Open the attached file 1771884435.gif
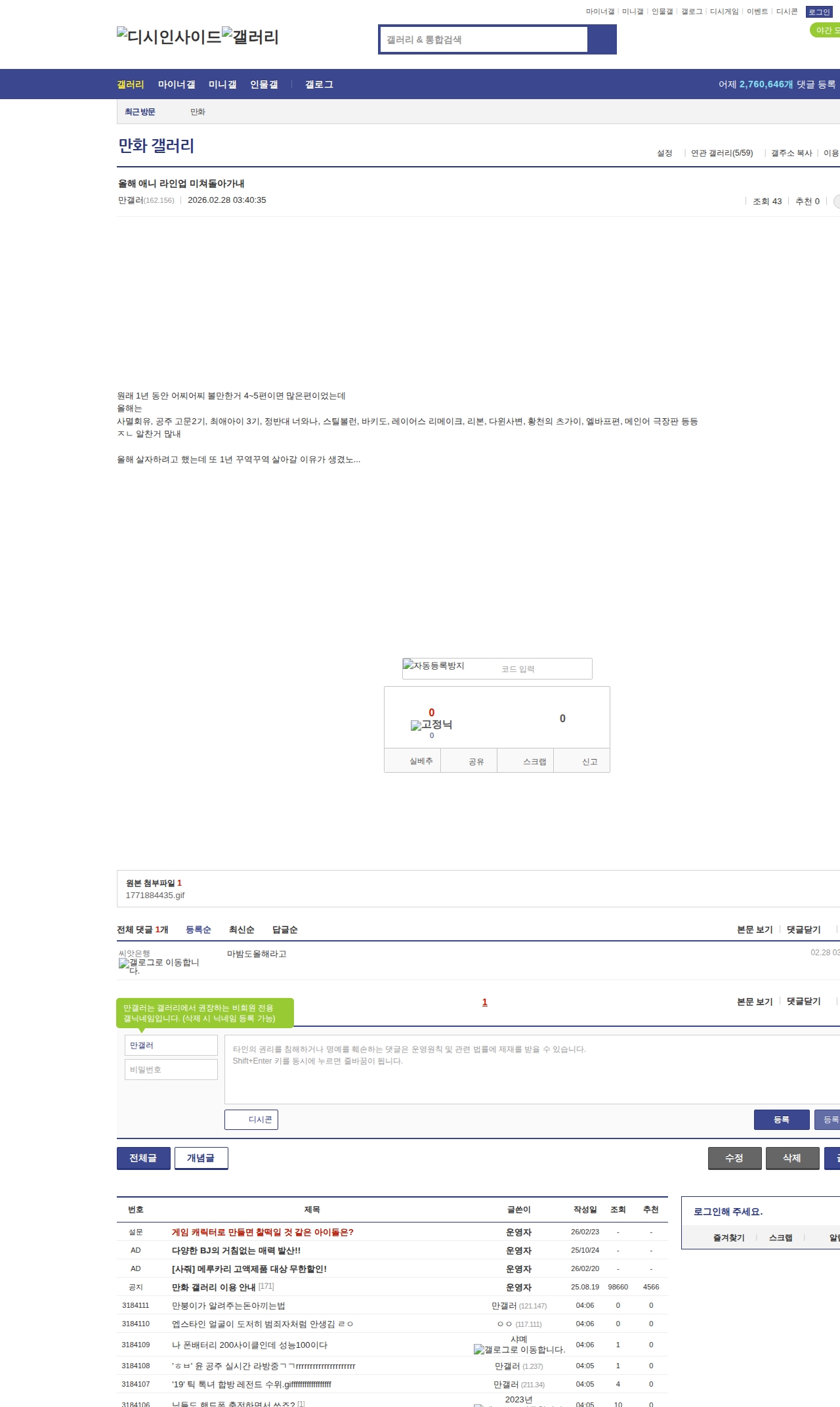Screen dimensions: 840x1407 (x=155, y=896)
